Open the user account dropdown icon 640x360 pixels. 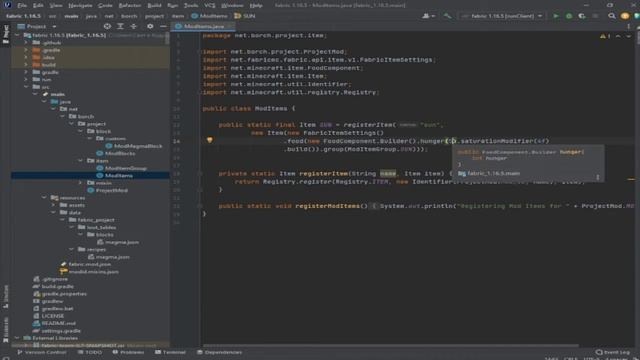tap(428, 16)
